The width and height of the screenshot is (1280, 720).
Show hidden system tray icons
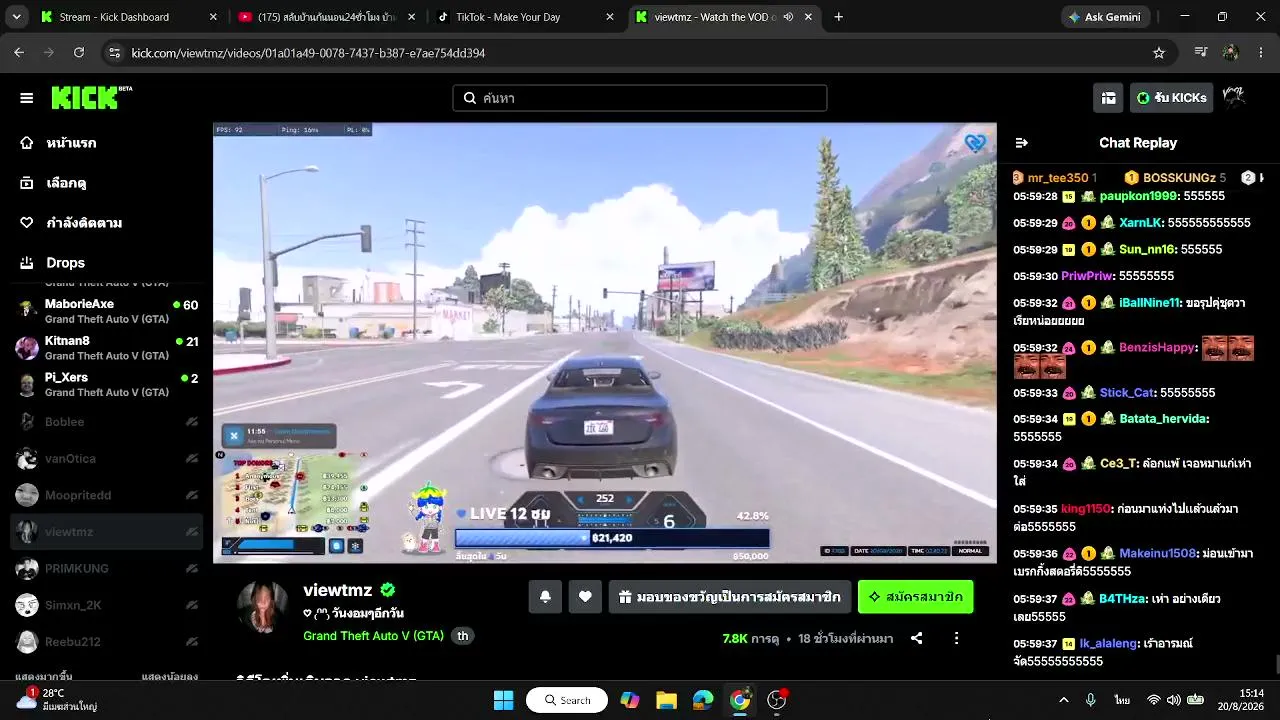click(x=1063, y=700)
